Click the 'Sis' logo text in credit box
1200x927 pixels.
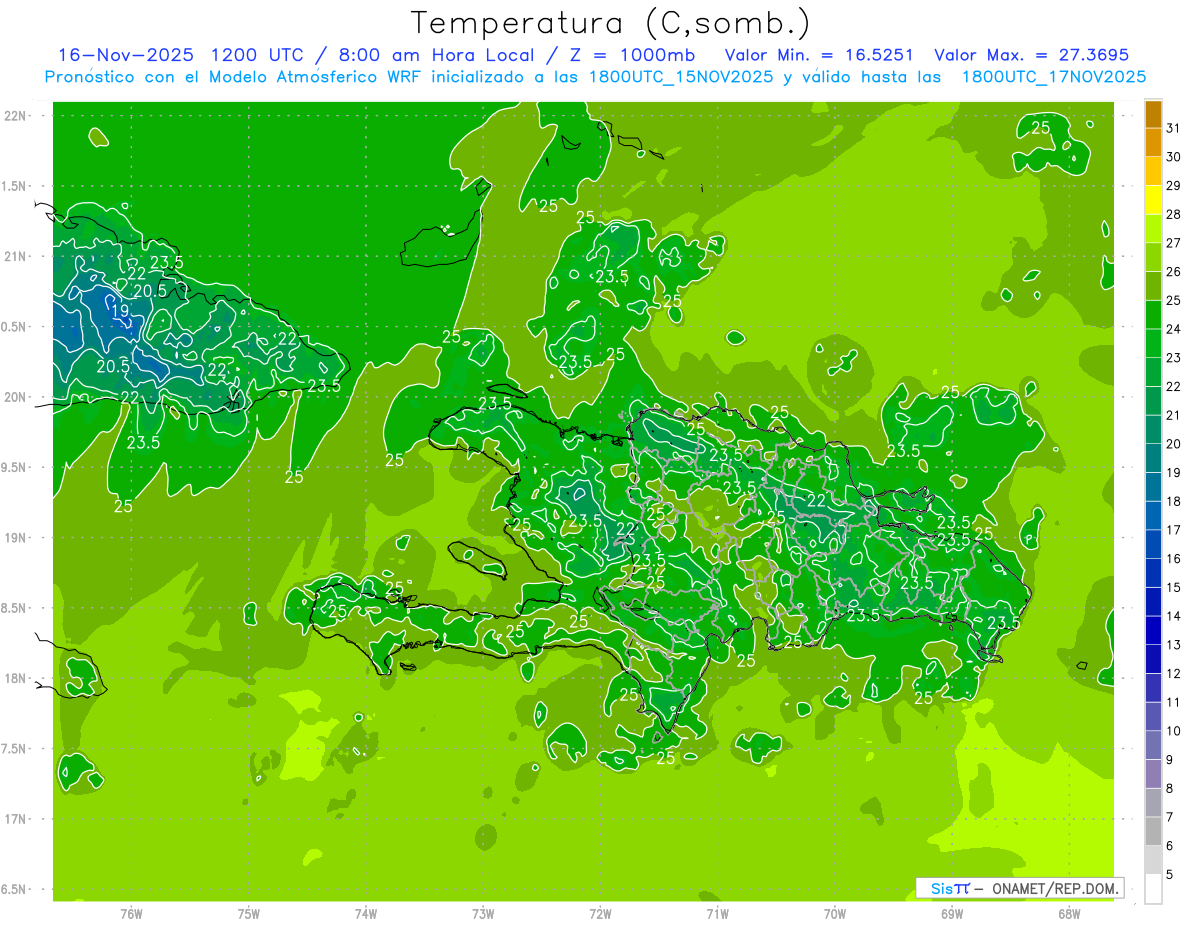click(941, 888)
